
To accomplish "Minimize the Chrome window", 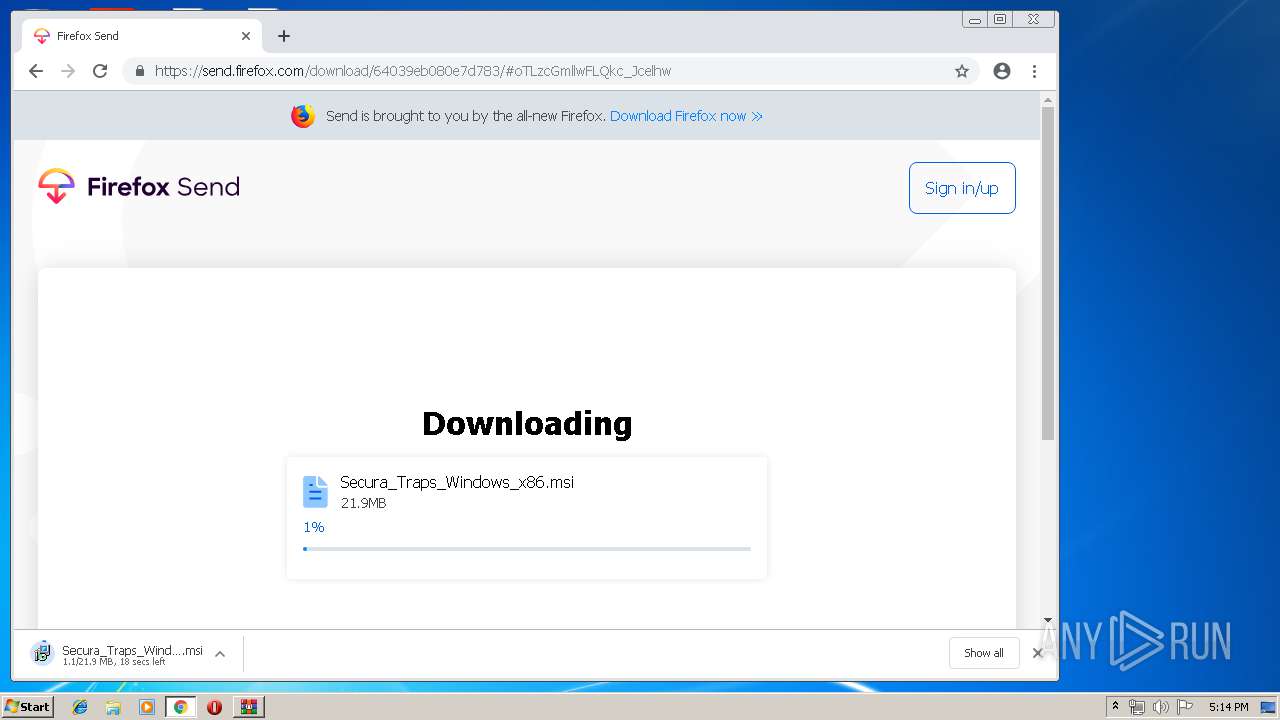I will pos(975,19).
